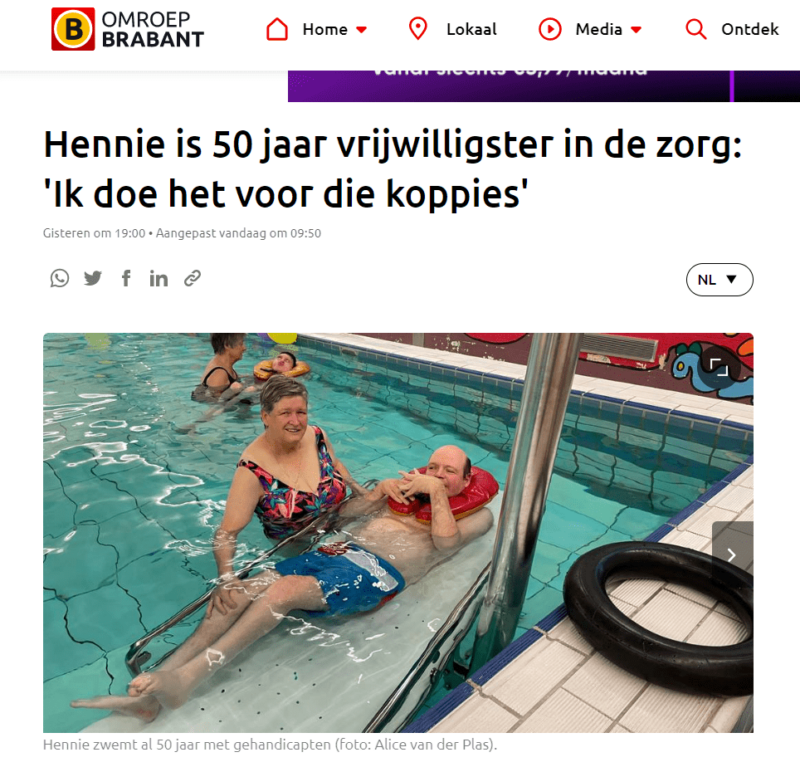Open the Lokaal menu item
This screenshot has width=800, height=762.
(471, 29)
